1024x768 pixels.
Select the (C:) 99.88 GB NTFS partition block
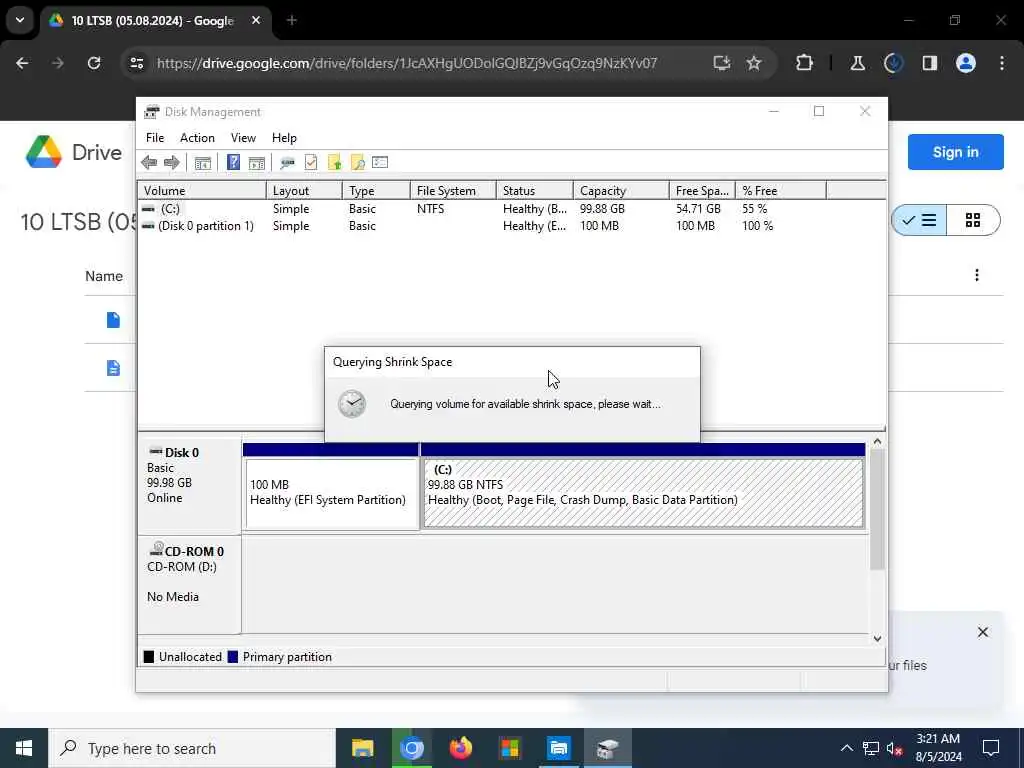[643, 493]
